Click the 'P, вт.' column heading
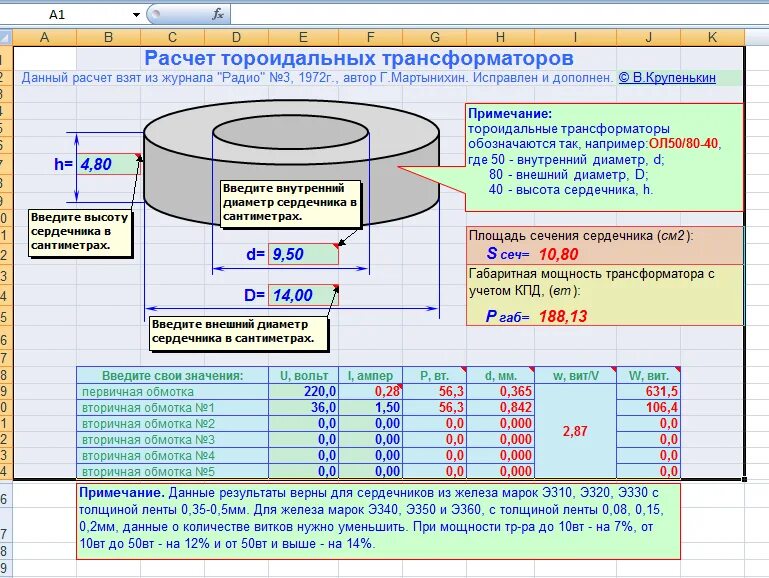 pyautogui.click(x=435, y=376)
